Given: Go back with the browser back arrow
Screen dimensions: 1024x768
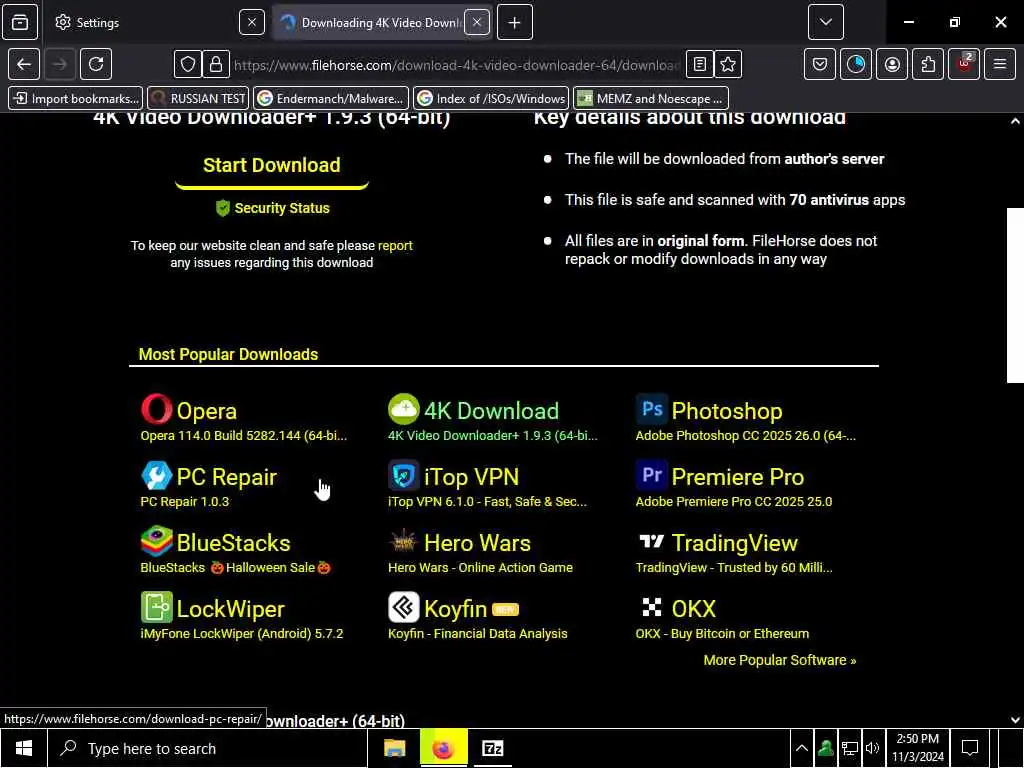Looking at the screenshot, I should (x=24, y=64).
